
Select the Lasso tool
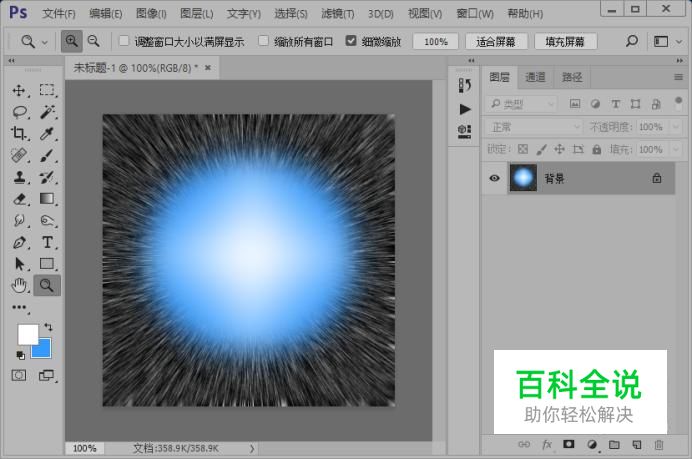(x=19, y=112)
